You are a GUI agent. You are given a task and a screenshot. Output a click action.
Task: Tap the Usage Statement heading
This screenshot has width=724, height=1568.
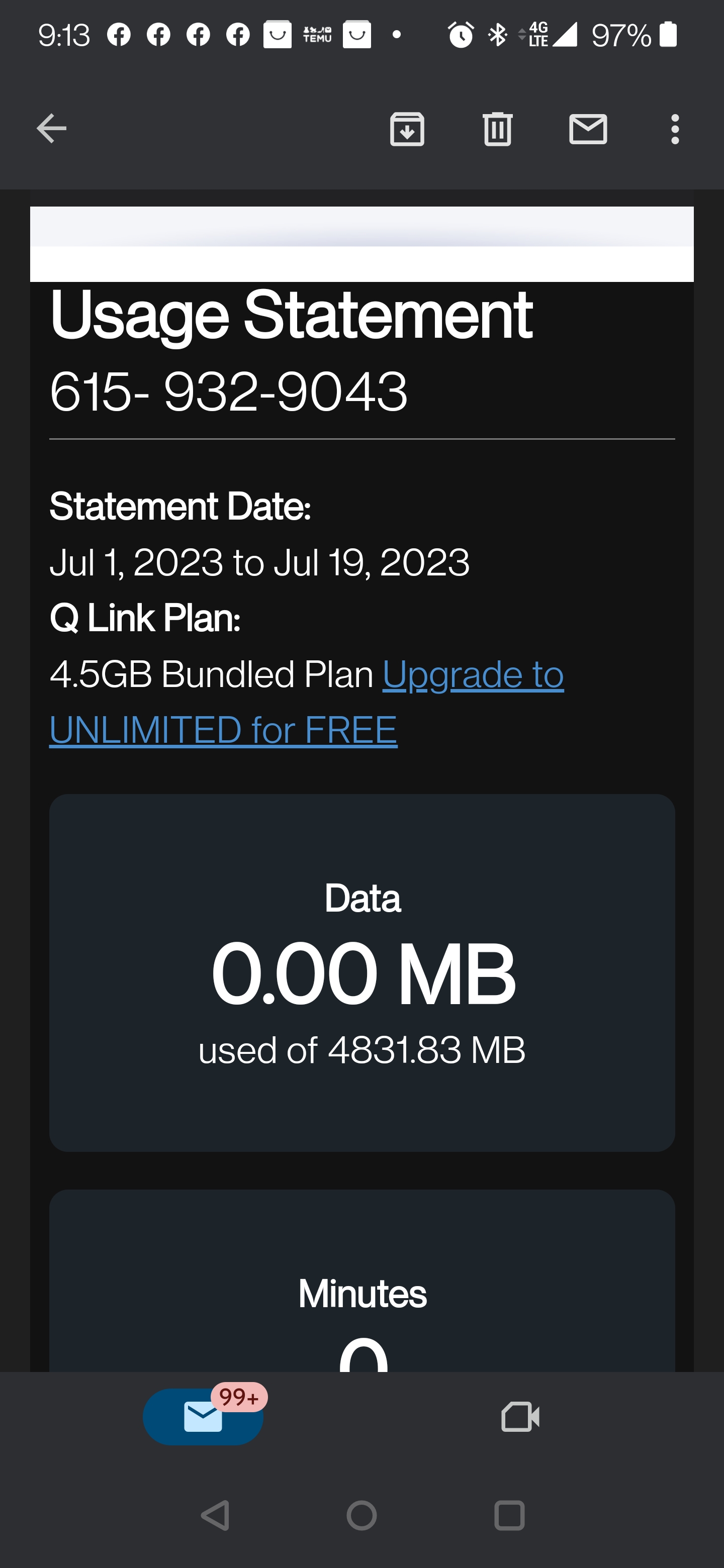(x=291, y=315)
